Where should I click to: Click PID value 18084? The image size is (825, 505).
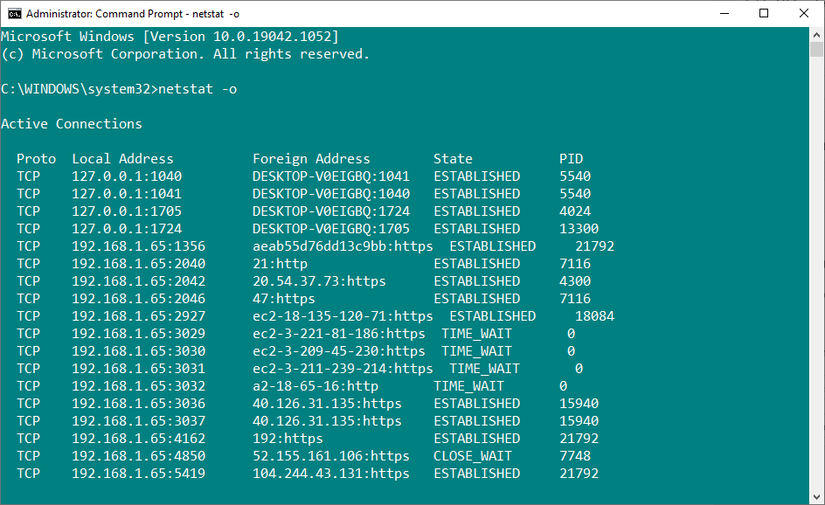point(595,316)
